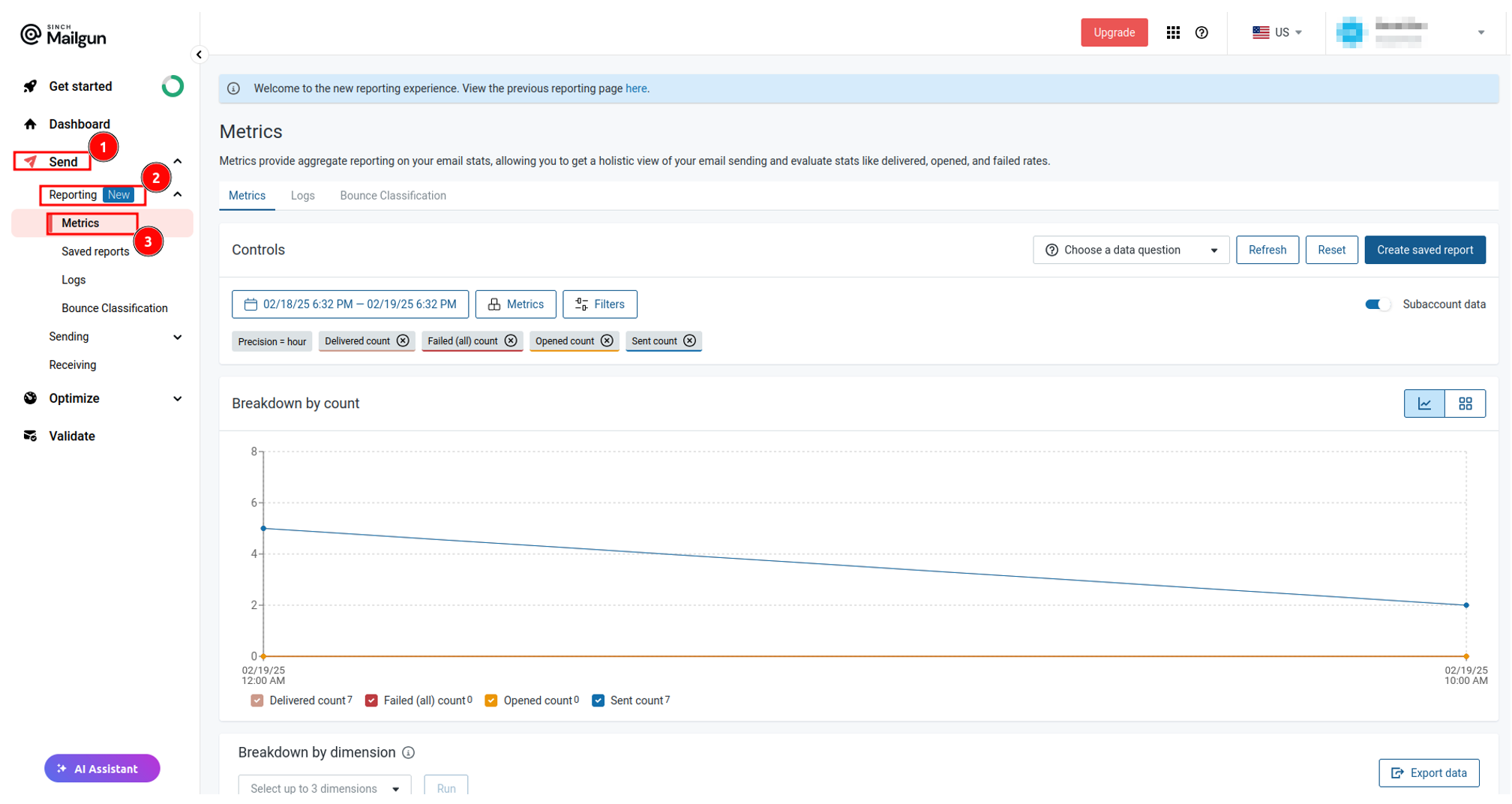Remove the Delivered count chip

coord(403,340)
